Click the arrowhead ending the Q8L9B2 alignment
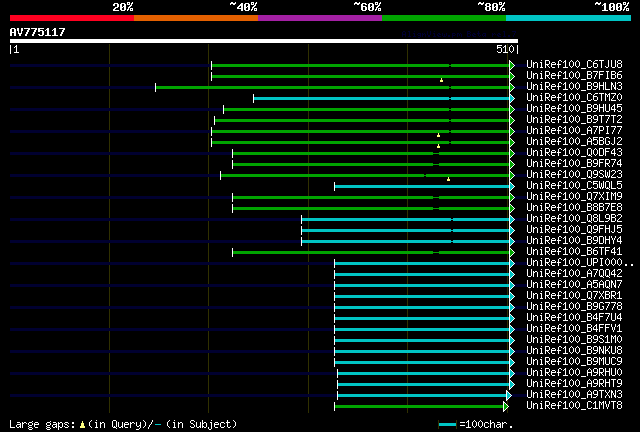640x432 pixels. point(512,220)
